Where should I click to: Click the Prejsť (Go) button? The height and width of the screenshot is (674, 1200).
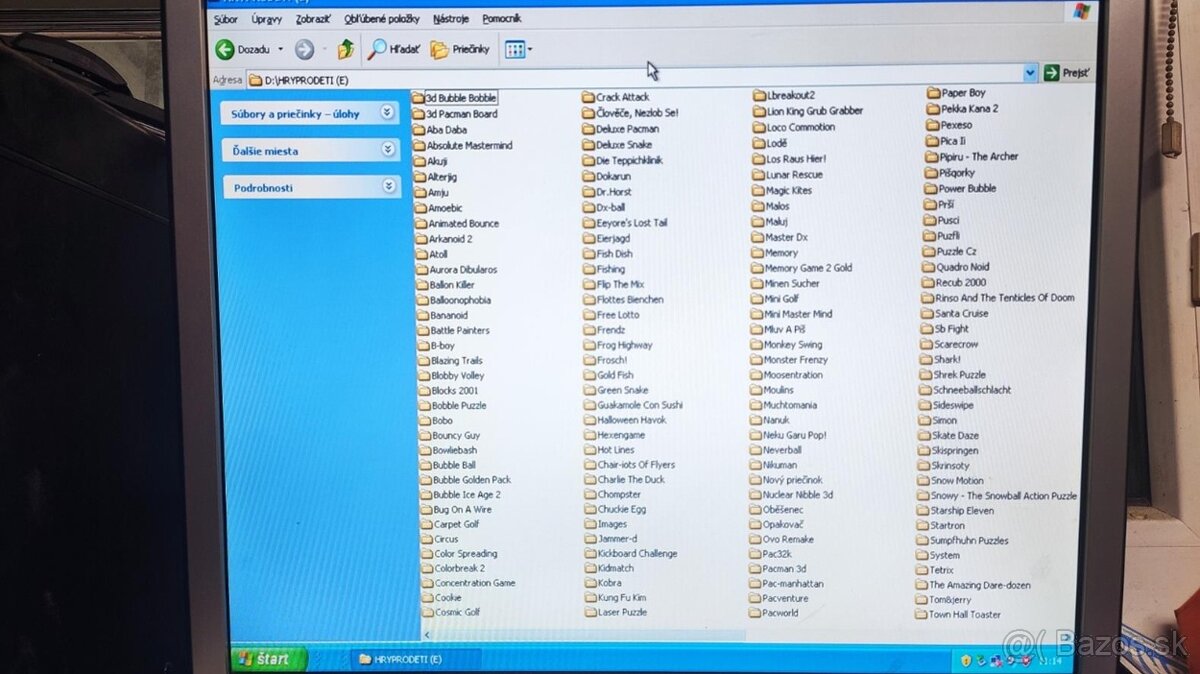pyautogui.click(x=1066, y=73)
